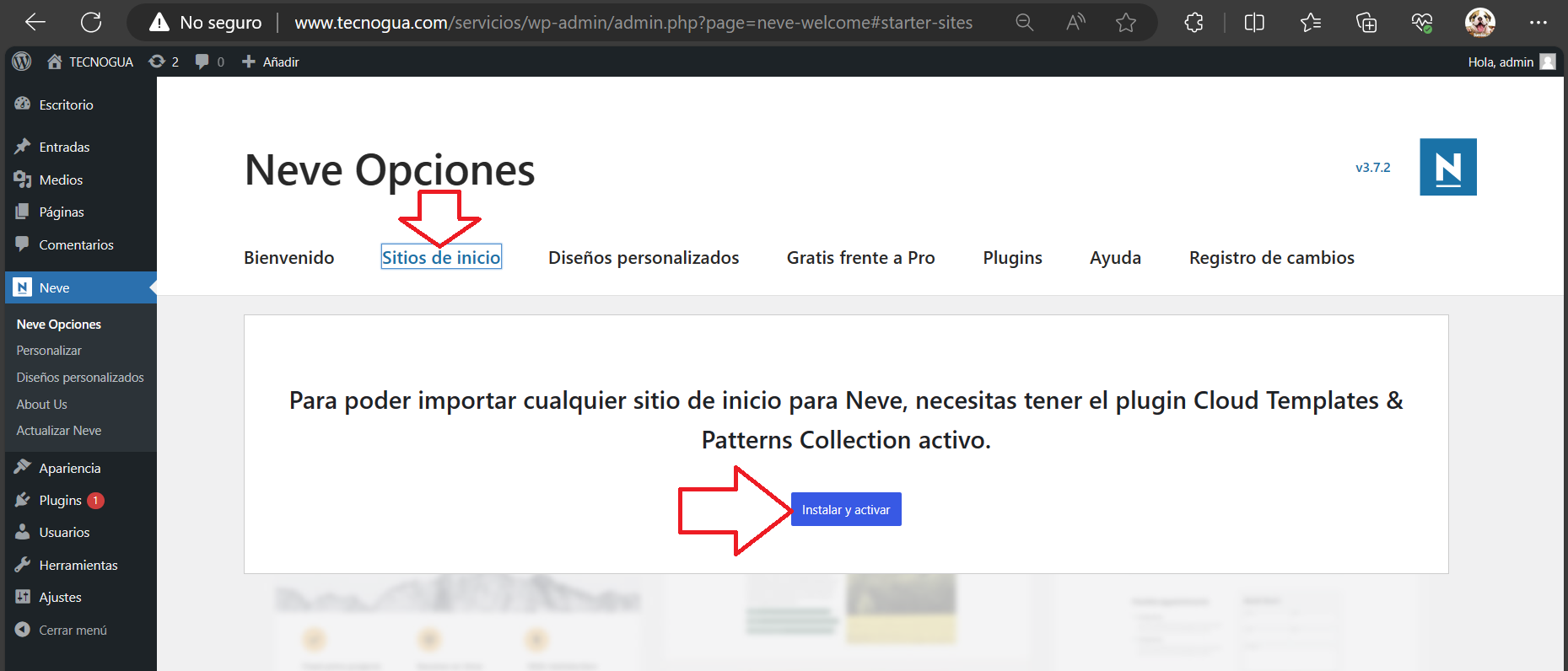Switch to Gratis frente a Pro tab
Screen dimensions: 1568x671
[x=860, y=258]
